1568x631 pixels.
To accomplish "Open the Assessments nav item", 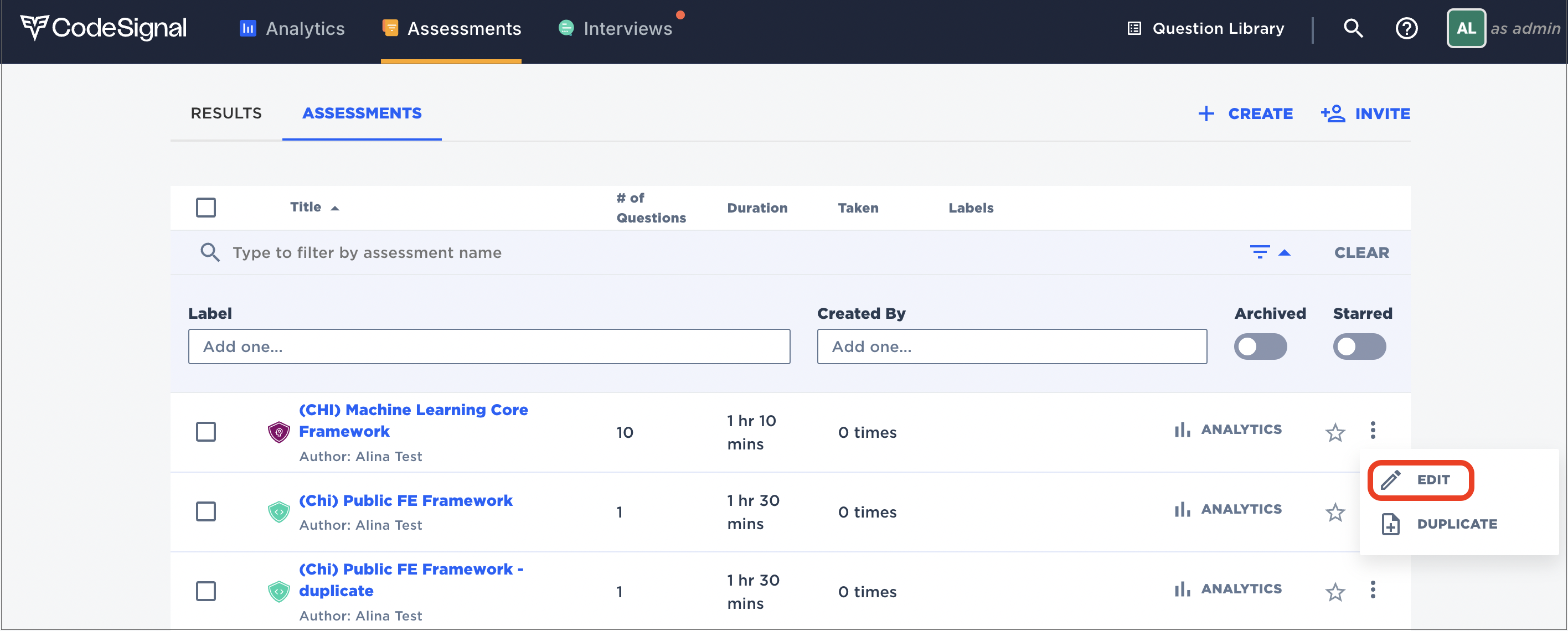I will click(451, 29).
